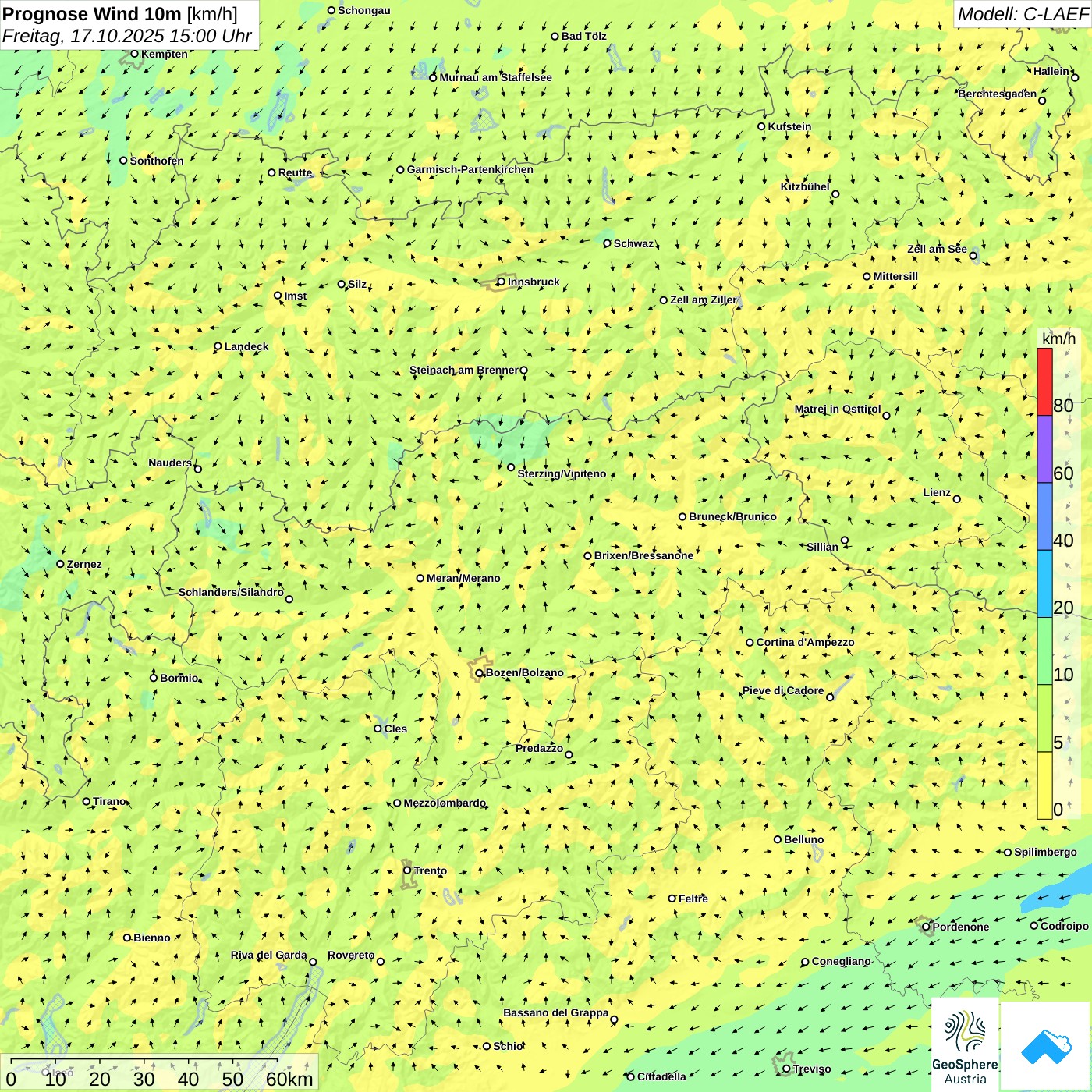Select the Landeck label
This screenshot has width=1092, height=1092.
246,346
